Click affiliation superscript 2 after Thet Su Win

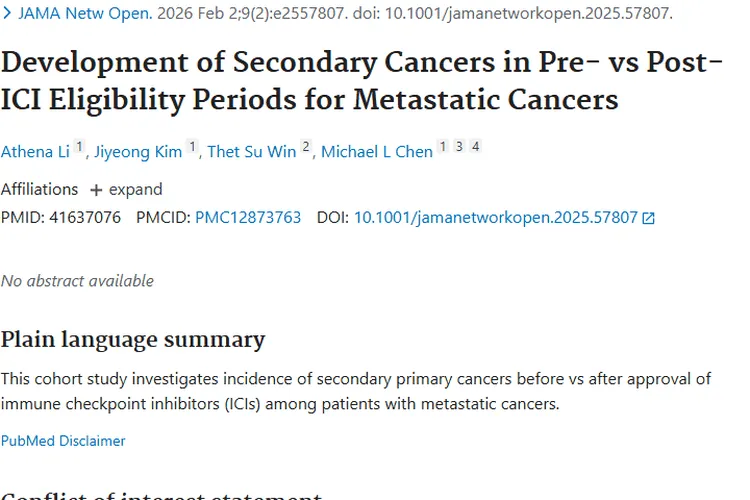306,148
